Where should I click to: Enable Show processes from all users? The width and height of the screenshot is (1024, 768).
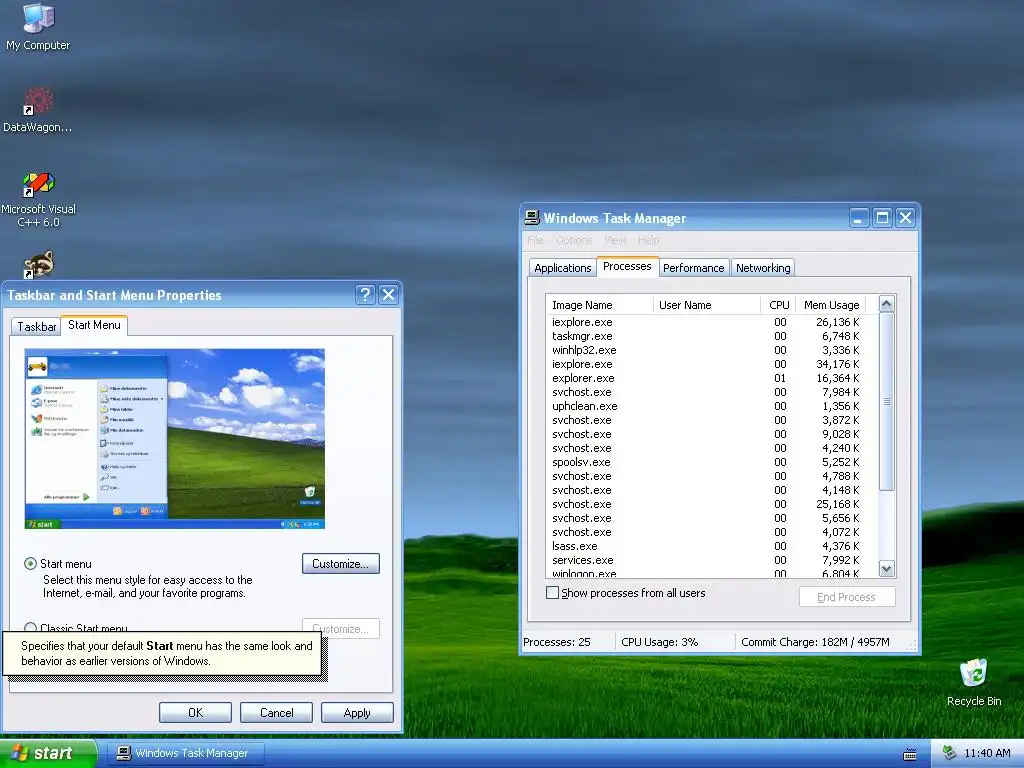[552, 593]
